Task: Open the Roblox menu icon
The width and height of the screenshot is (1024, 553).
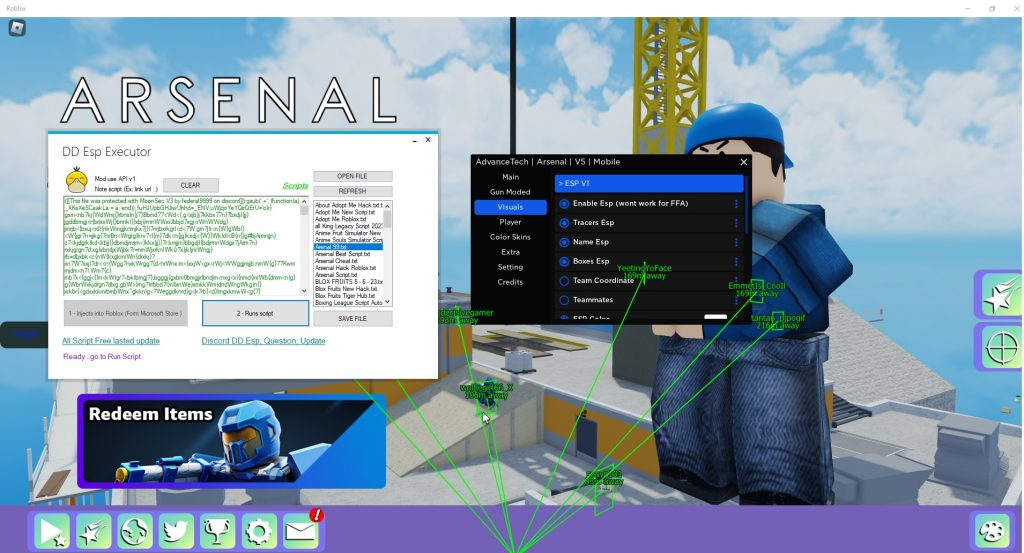Action: (x=17, y=28)
